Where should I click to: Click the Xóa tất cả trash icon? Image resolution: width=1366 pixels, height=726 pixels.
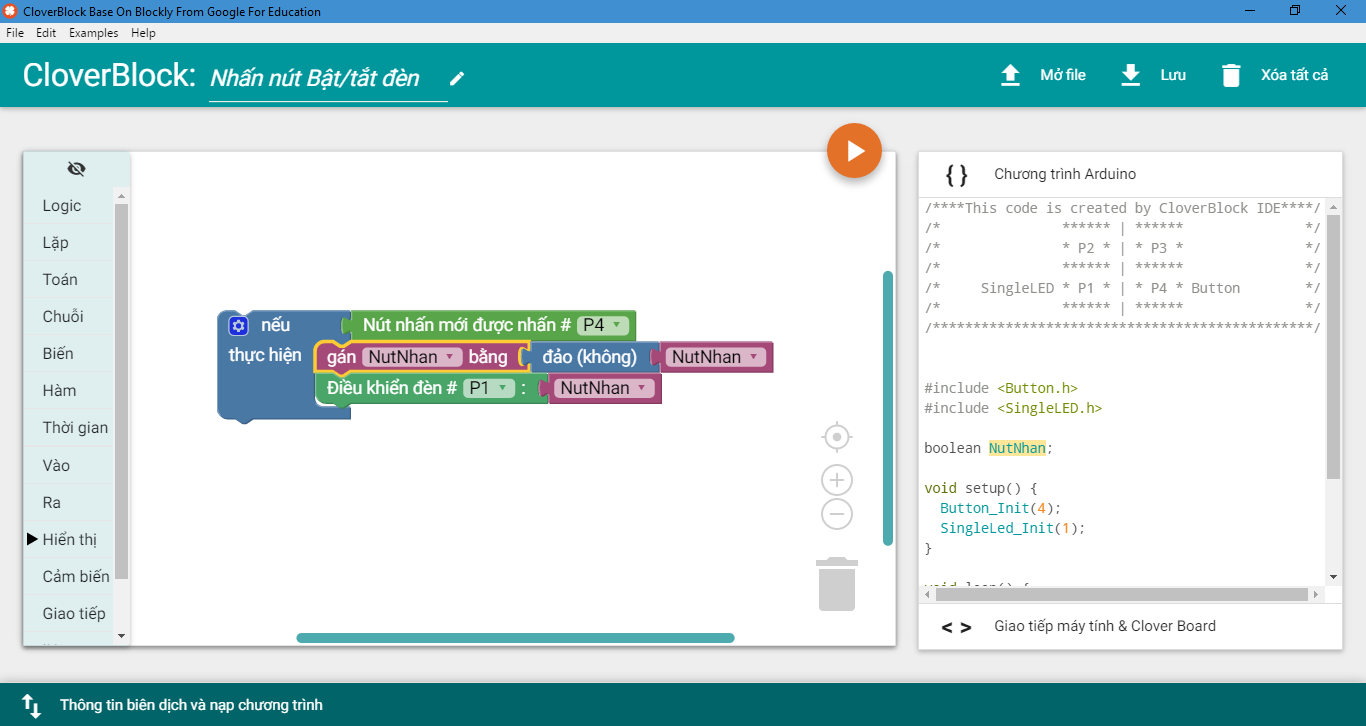tap(1231, 75)
